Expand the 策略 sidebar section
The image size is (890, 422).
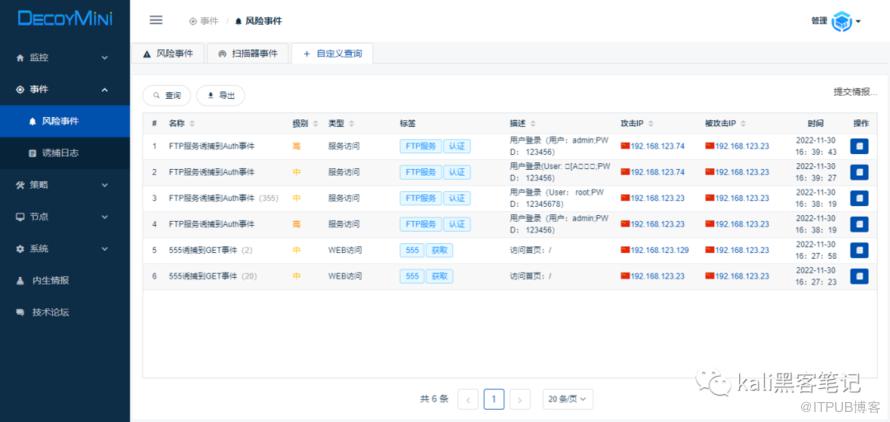click(64, 185)
